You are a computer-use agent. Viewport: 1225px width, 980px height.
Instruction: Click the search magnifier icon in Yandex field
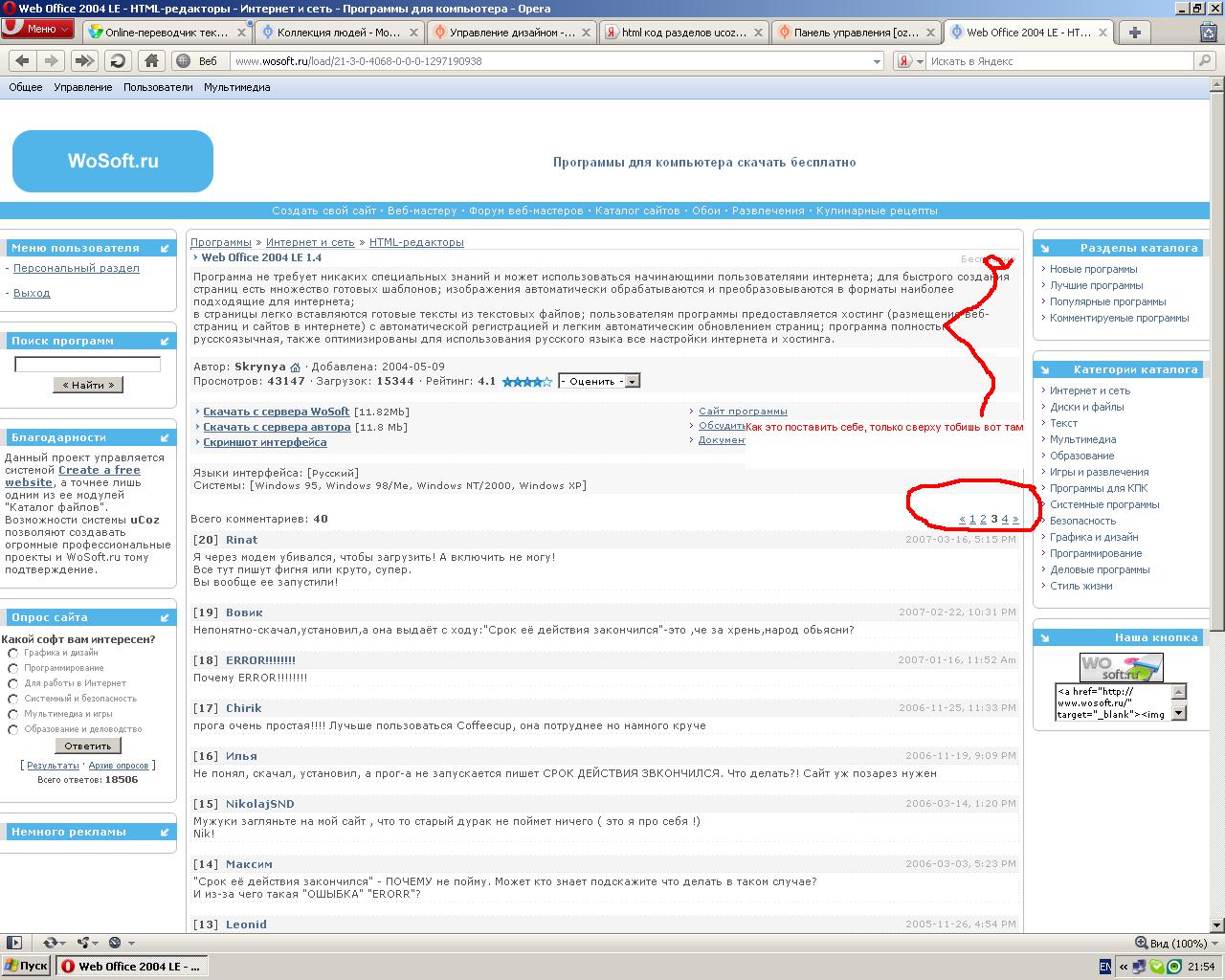[1204, 60]
